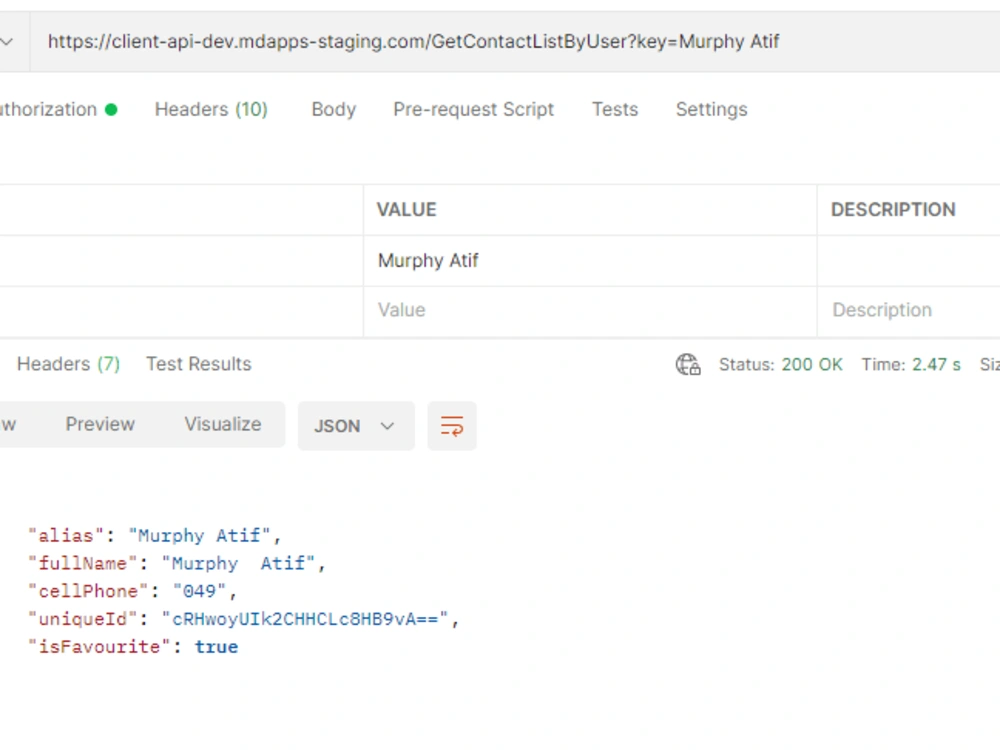This screenshot has height=750, width=1000.
Task: Click the "fullName" value Murphy Atif
Action: coord(239,564)
